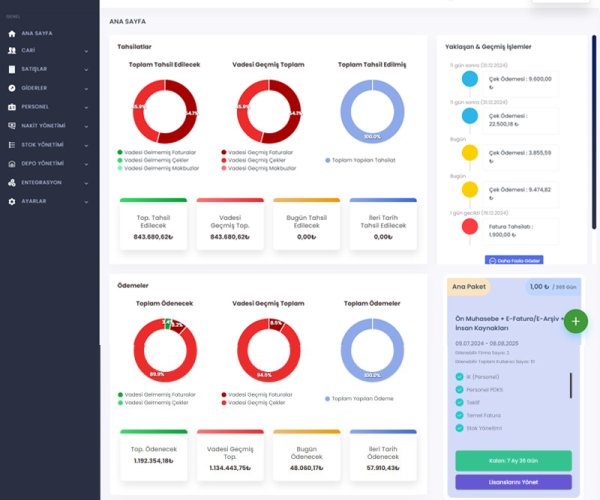Open the Ana Sayfa menu item

tap(50, 34)
